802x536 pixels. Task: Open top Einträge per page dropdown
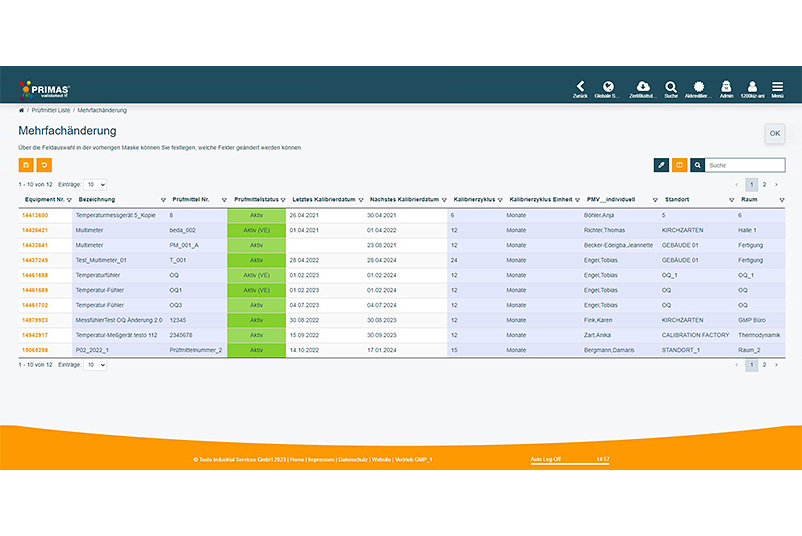pos(95,185)
